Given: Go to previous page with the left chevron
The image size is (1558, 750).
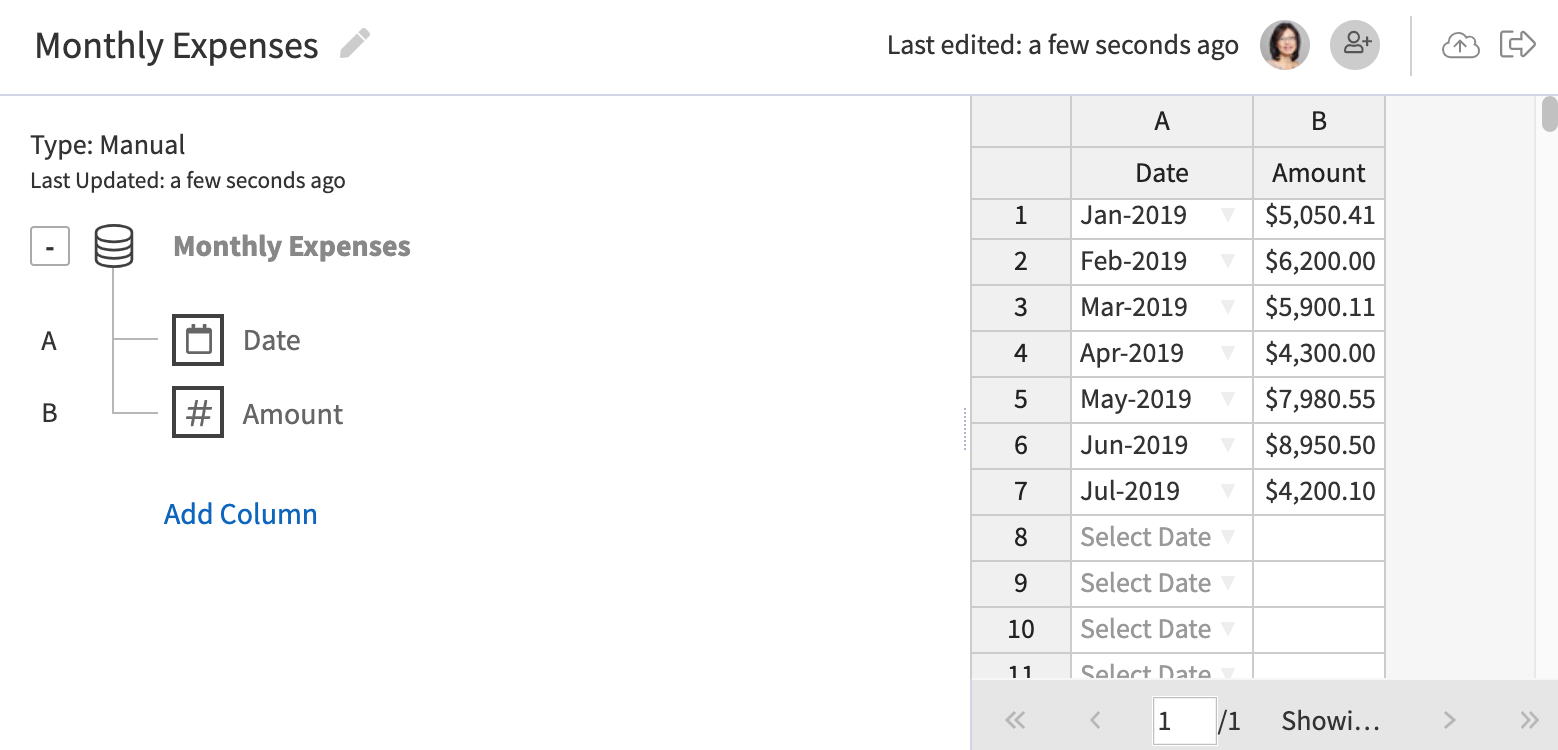Looking at the screenshot, I should point(1096,719).
